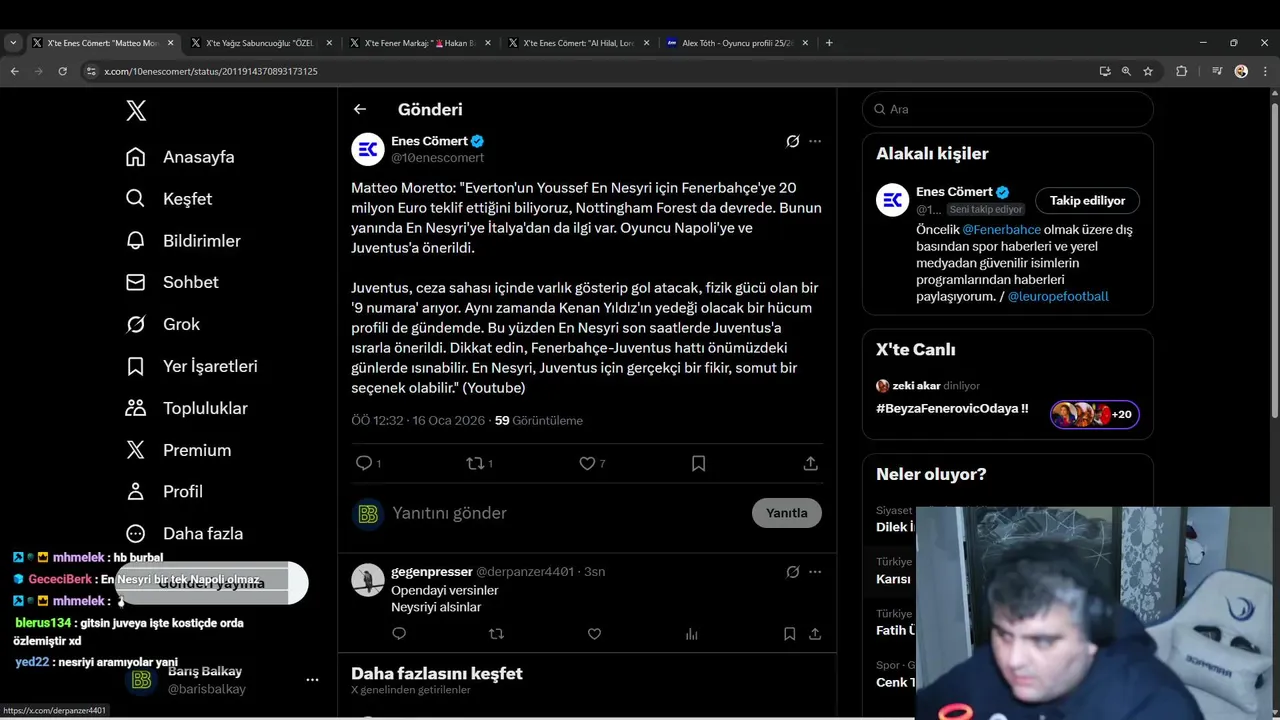Open 59 Görüntüleme view count
Image resolution: width=1280 pixels, height=720 pixels.
point(538,420)
